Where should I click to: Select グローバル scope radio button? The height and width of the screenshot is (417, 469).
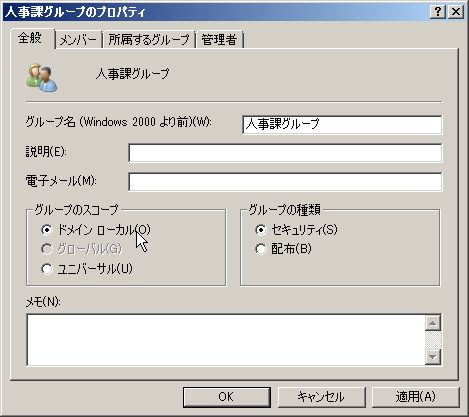tap(47, 249)
